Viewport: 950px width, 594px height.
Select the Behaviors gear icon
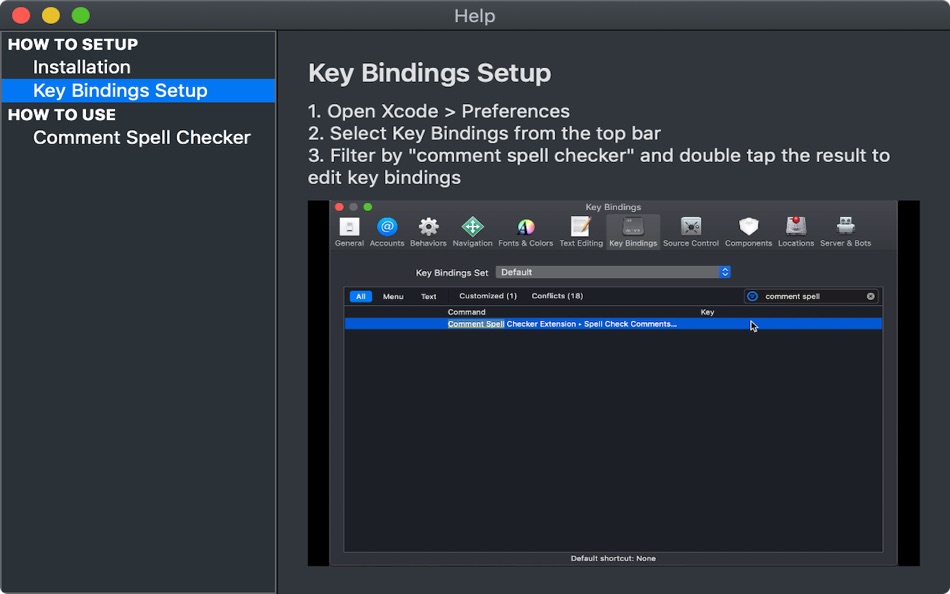tap(428, 232)
